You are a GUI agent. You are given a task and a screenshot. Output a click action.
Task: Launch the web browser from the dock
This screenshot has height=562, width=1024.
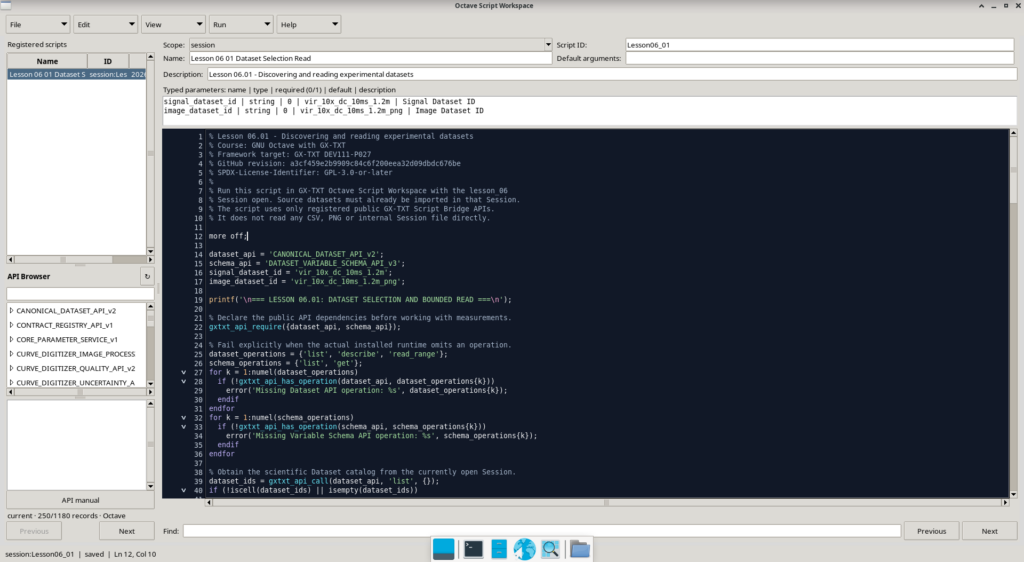tap(524, 549)
